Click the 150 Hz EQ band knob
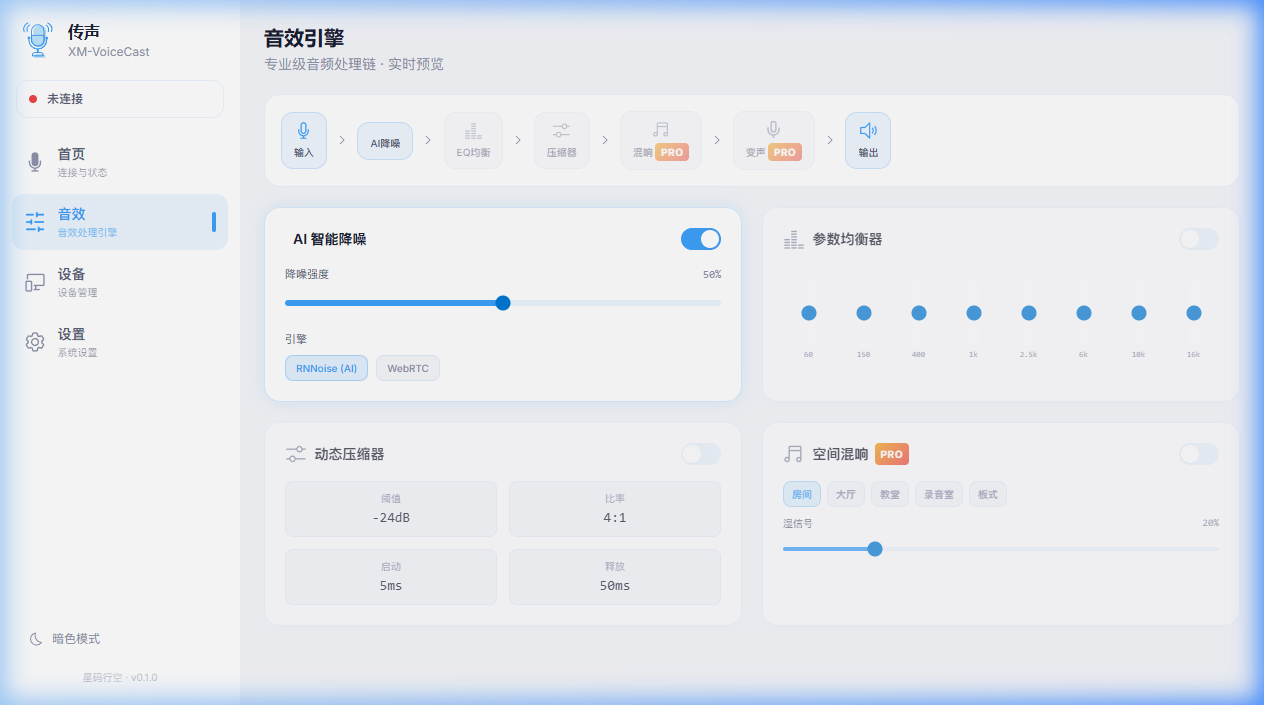 864,313
